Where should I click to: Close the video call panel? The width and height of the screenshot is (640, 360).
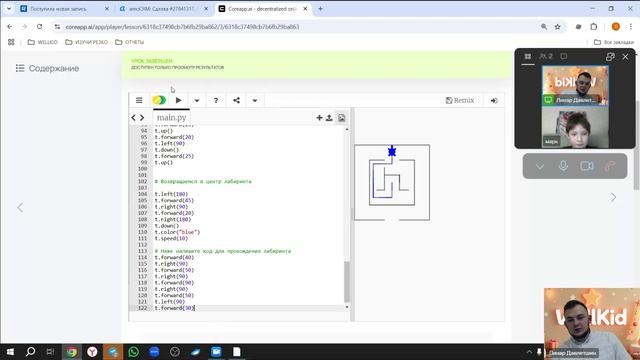[x=625, y=57]
